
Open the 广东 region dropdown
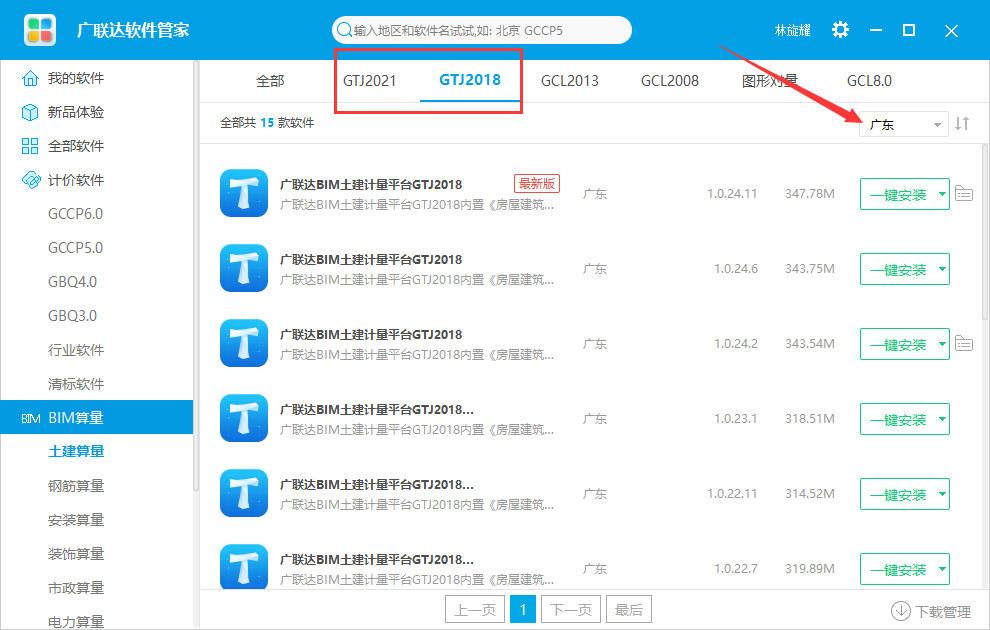point(904,124)
